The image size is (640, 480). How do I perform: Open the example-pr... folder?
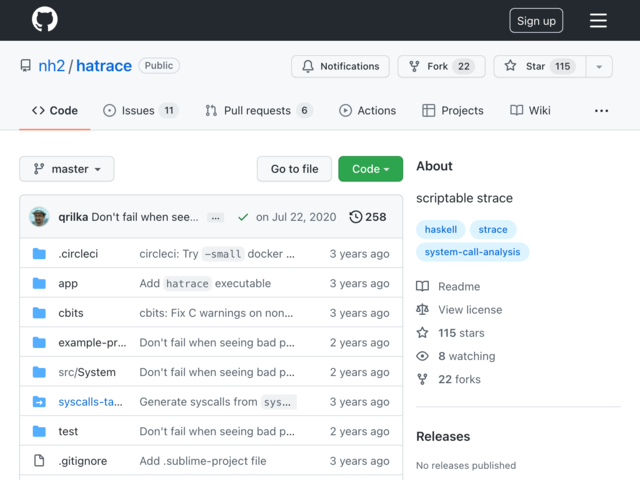(92, 343)
